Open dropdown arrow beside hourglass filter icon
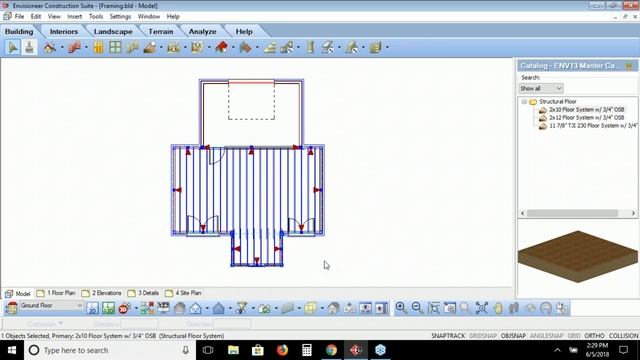Screen dimensions: 640x360 pos(253,309)
